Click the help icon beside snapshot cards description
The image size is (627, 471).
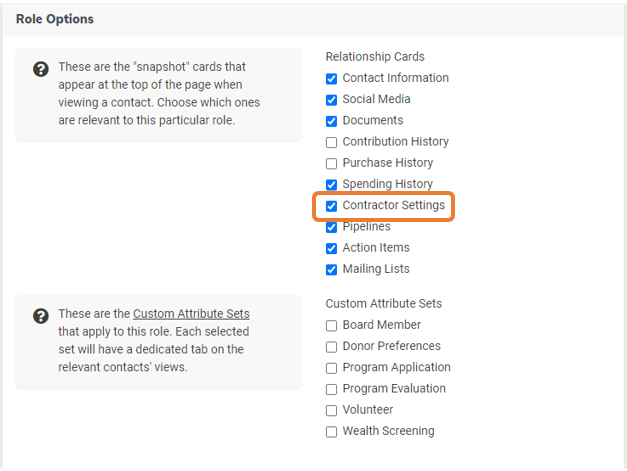tap(40, 69)
